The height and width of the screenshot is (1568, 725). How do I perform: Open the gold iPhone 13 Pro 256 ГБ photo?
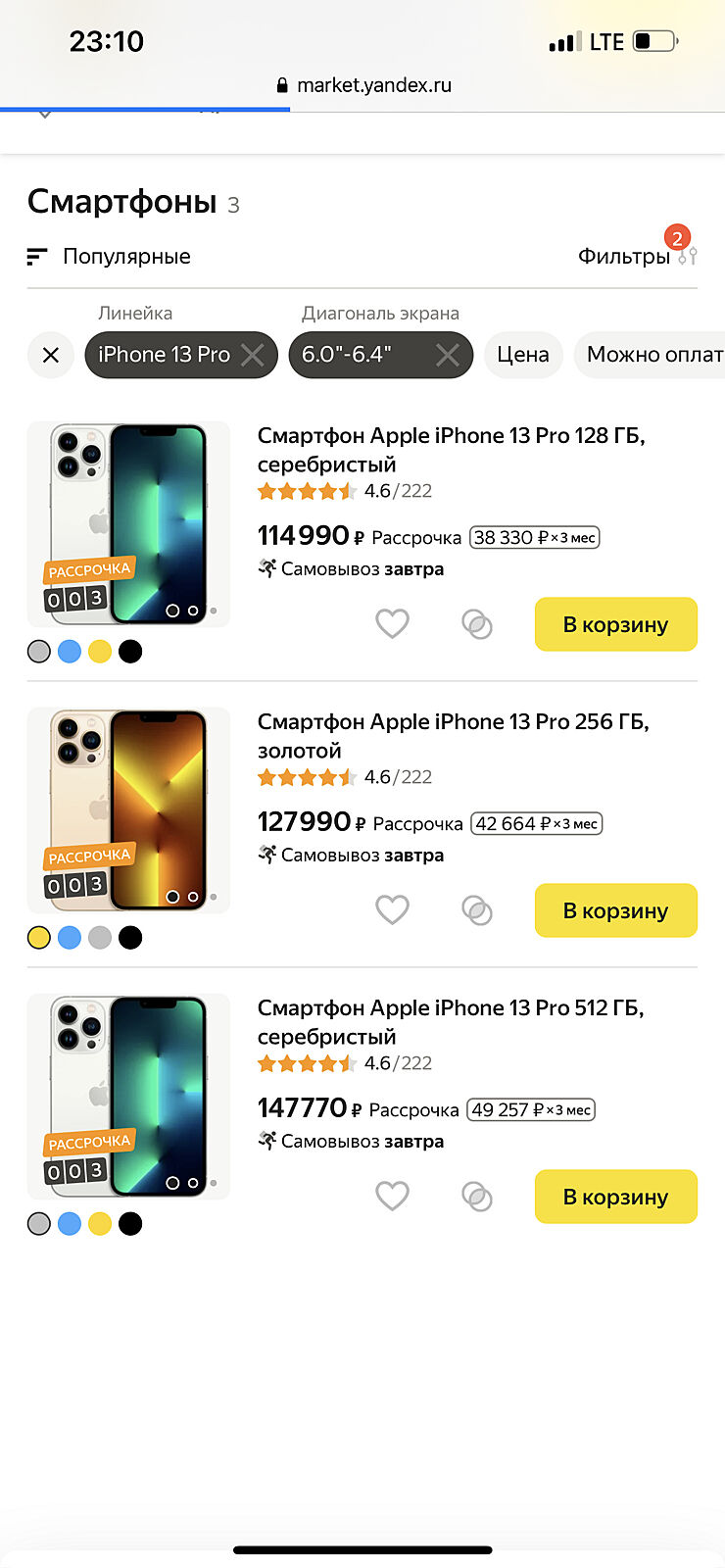(x=128, y=809)
